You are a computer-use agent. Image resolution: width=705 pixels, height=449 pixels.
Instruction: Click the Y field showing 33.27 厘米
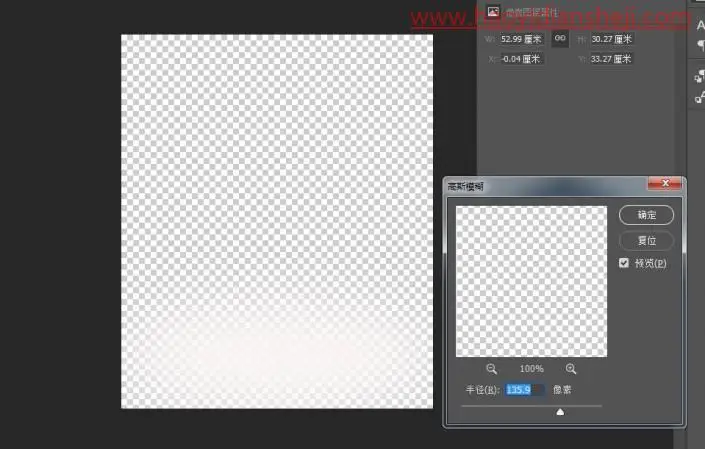(611, 59)
